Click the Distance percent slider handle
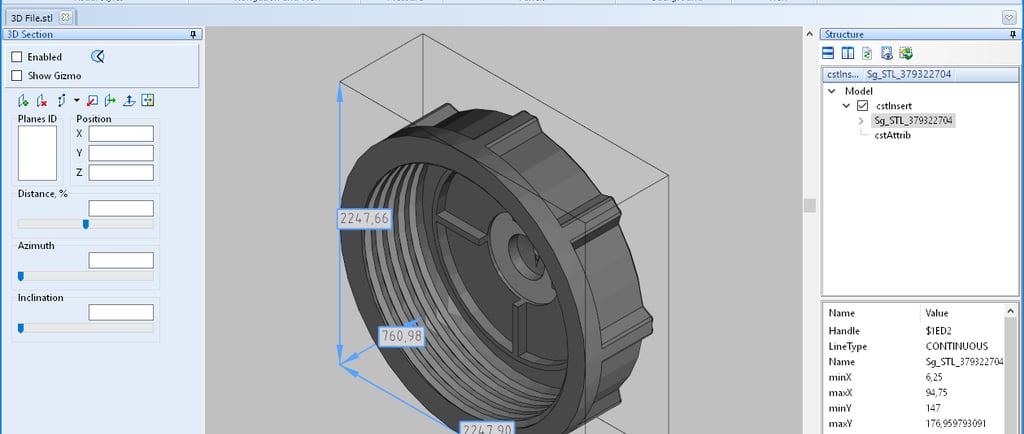The image size is (1024, 434). pos(86,224)
